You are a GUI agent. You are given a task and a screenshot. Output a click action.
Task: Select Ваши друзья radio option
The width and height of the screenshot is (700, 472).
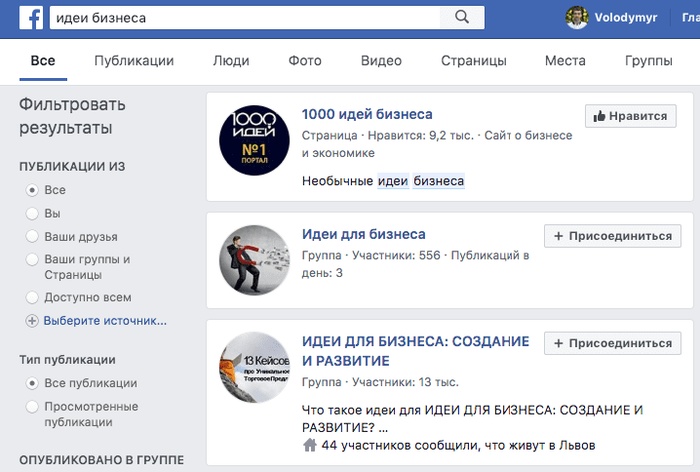(x=32, y=236)
